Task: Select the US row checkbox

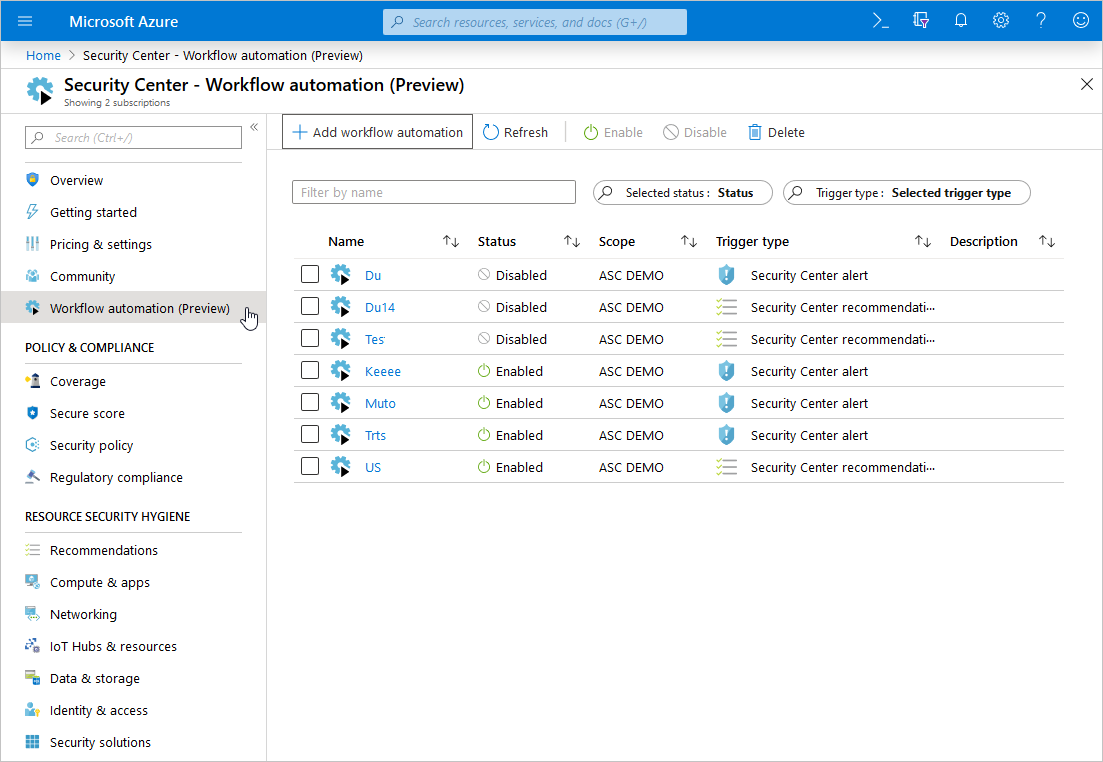Action: tap(310, 466)
